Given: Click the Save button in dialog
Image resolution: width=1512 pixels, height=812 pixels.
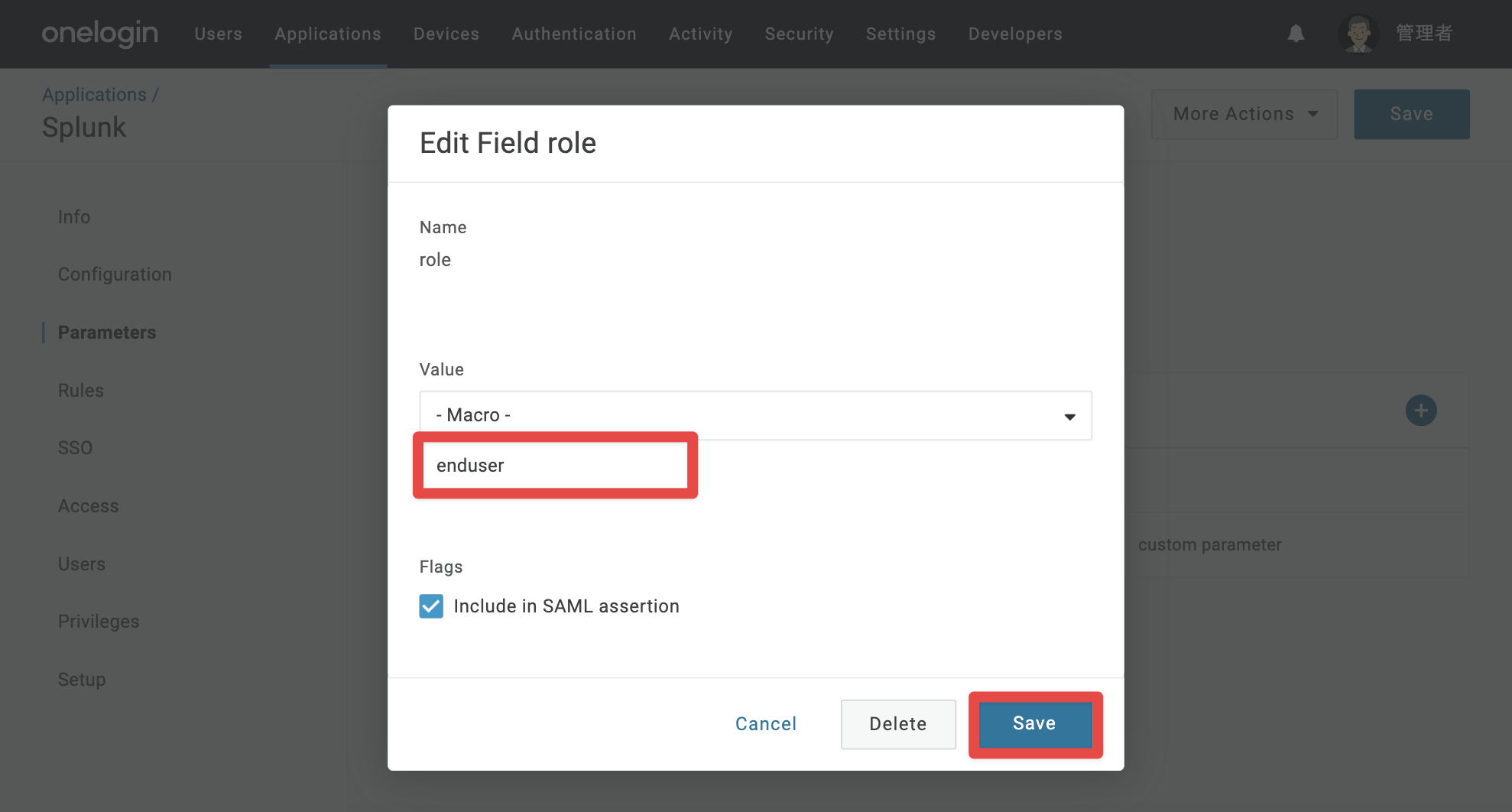Looking at the screenshot, I should pyautogui.click(x=1035, y=724).
